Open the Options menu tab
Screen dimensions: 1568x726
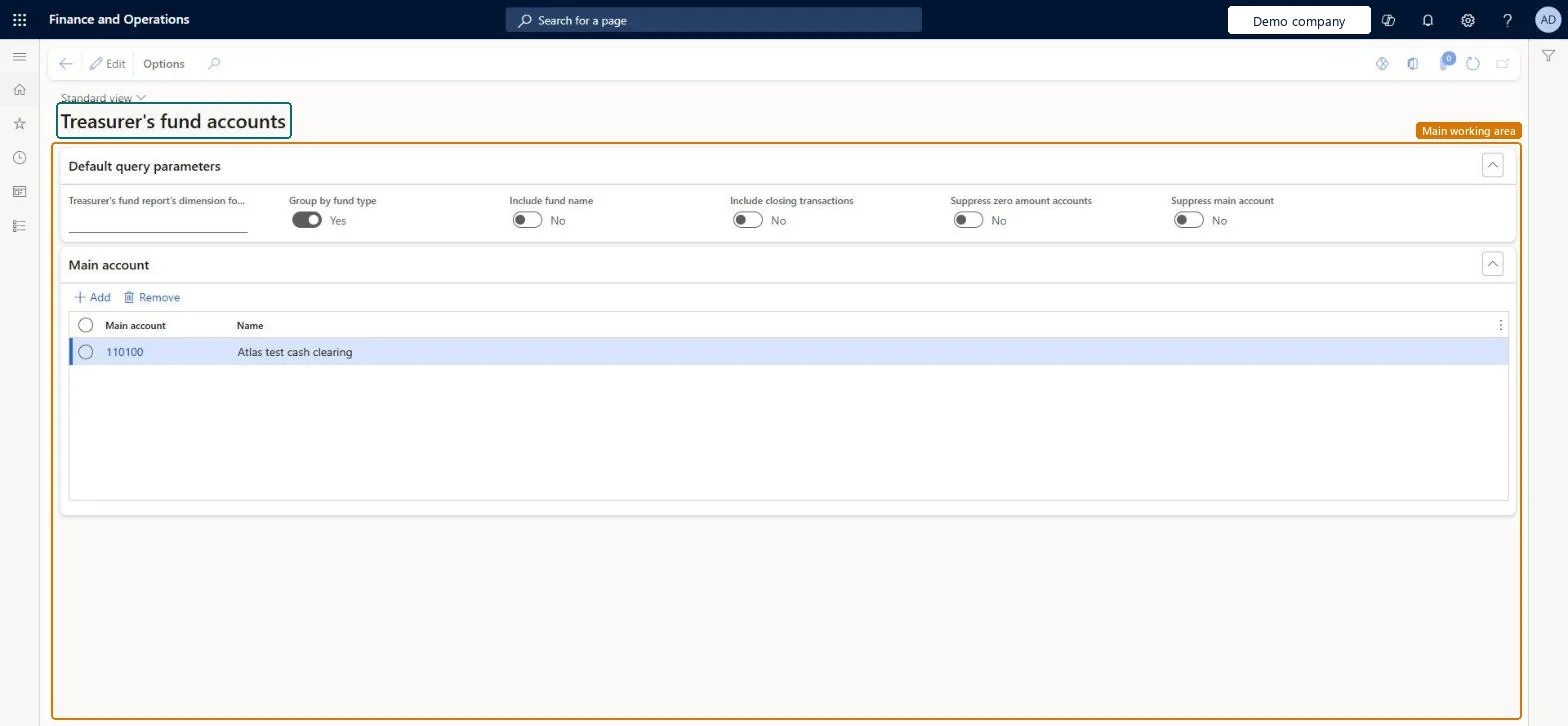164,64
